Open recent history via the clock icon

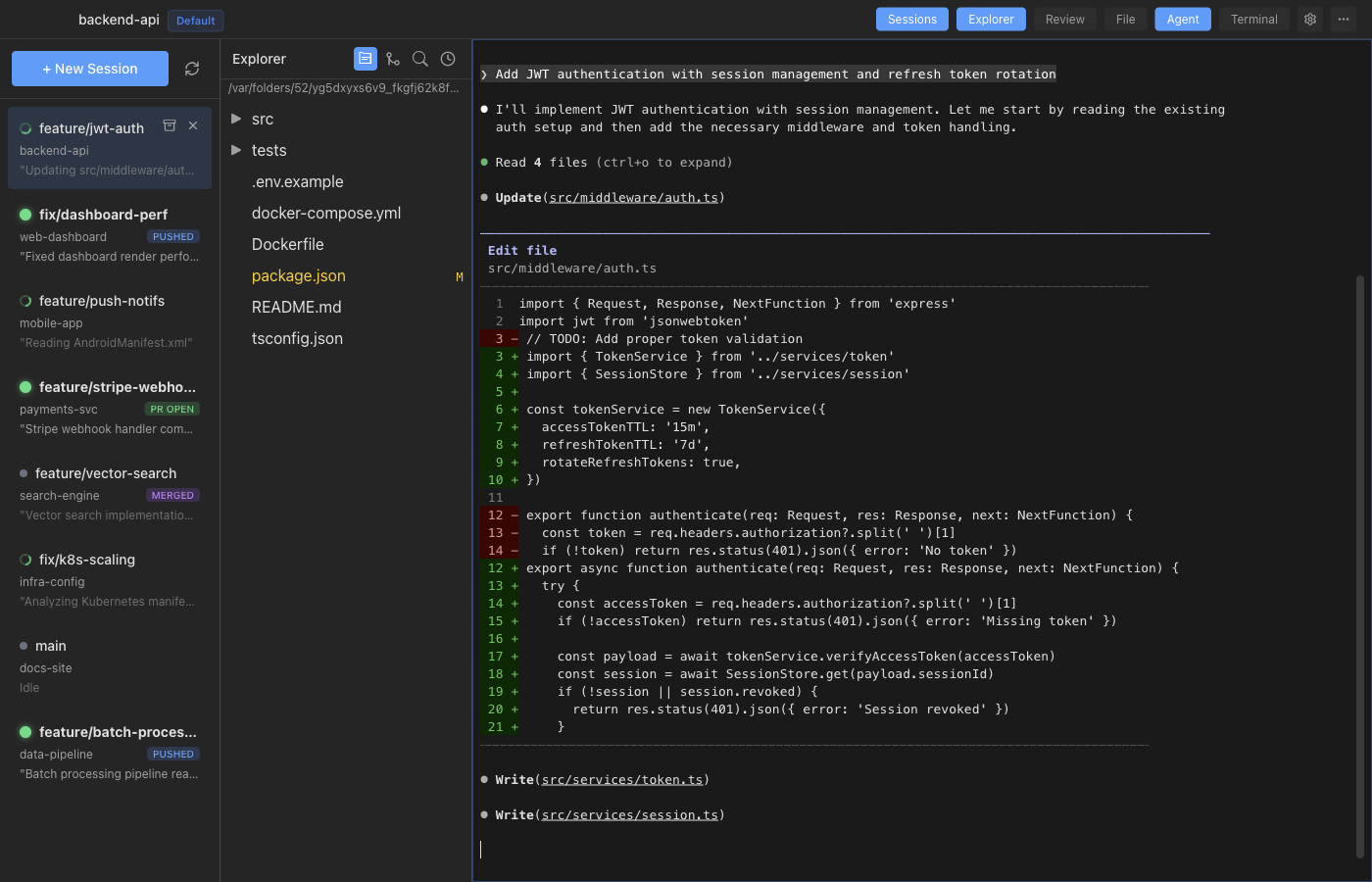(x=448, y=58)
